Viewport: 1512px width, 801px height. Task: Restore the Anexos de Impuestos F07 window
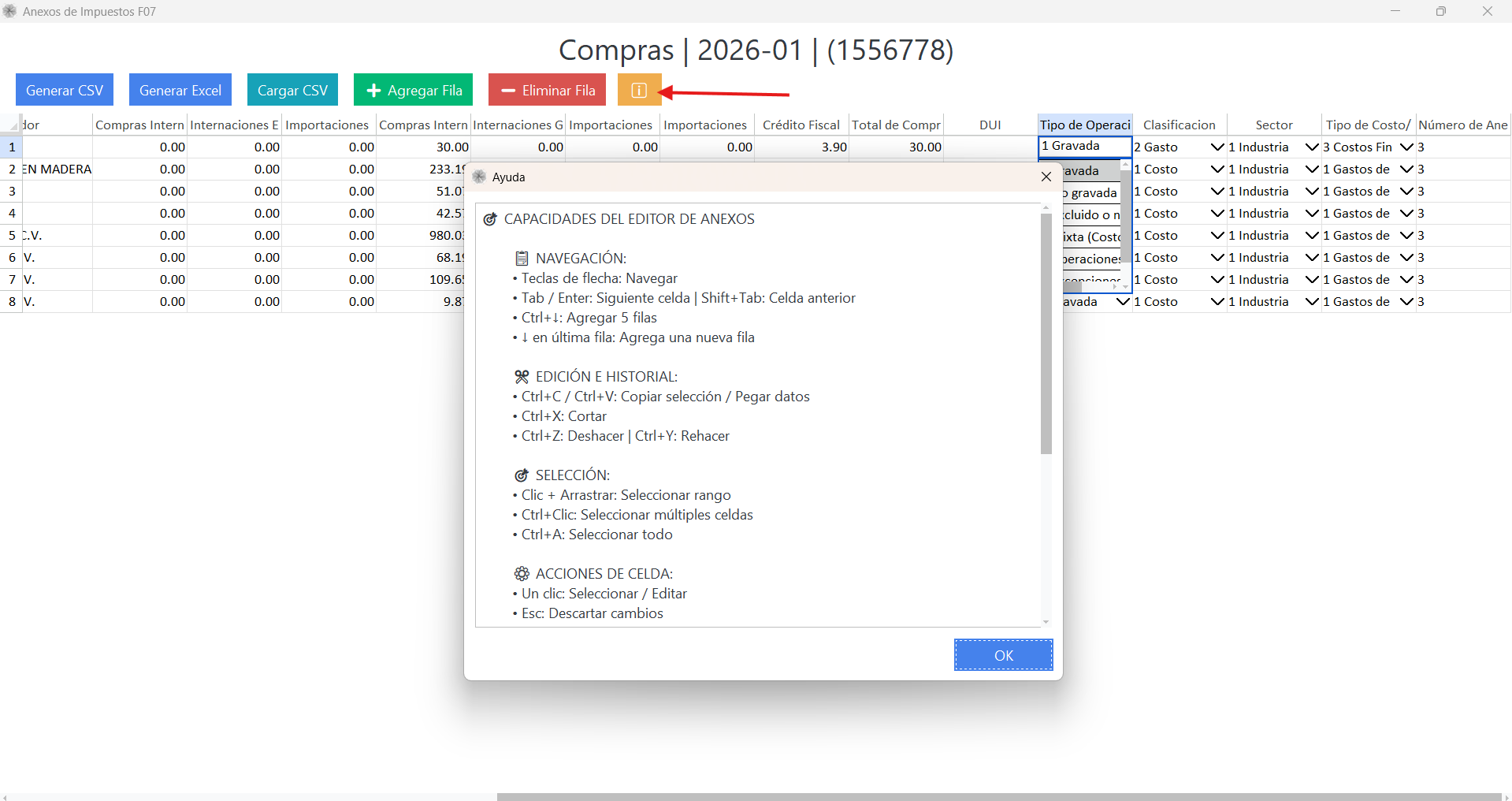[1441, 11]
